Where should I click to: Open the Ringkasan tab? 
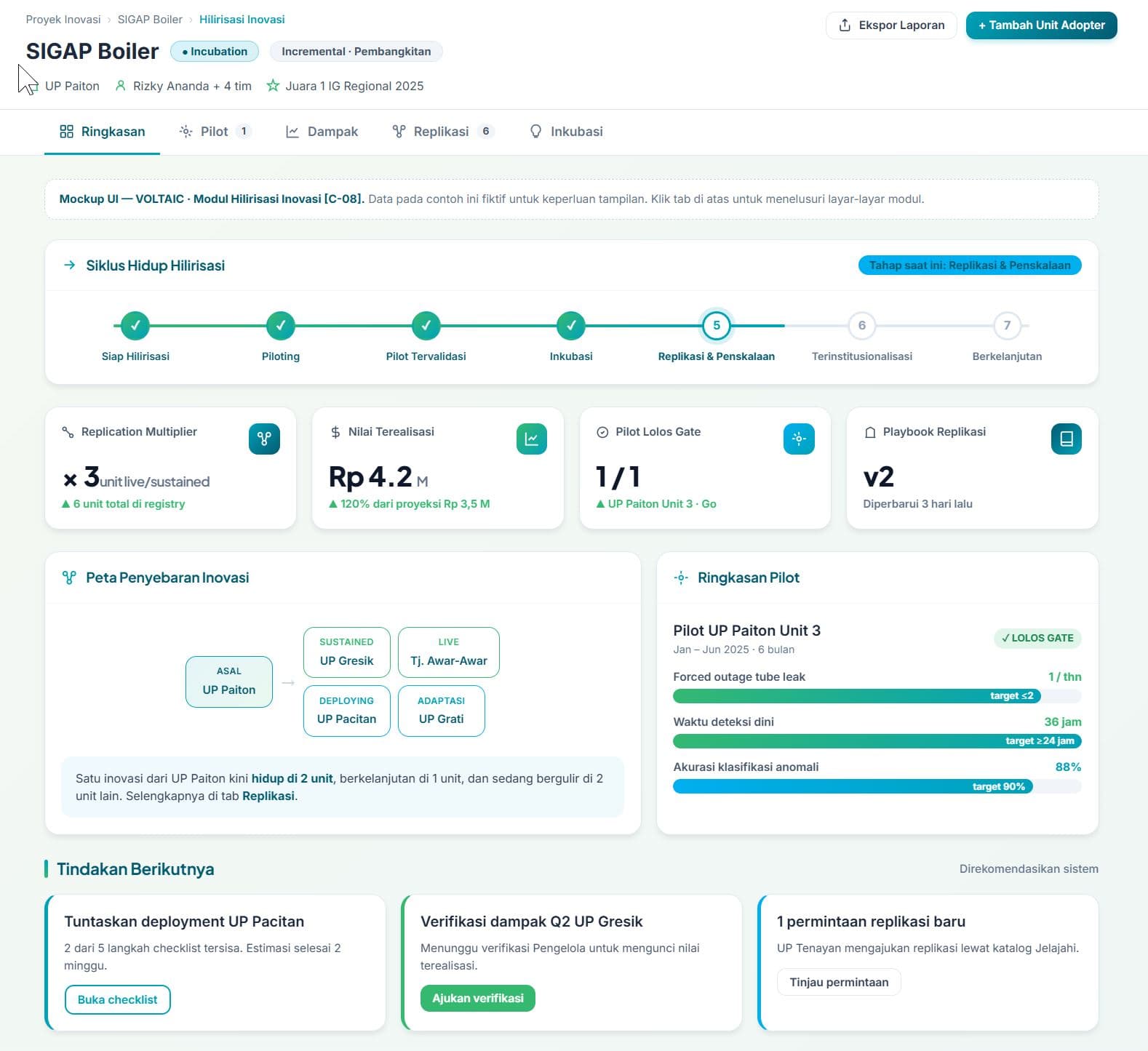[102, 132]
